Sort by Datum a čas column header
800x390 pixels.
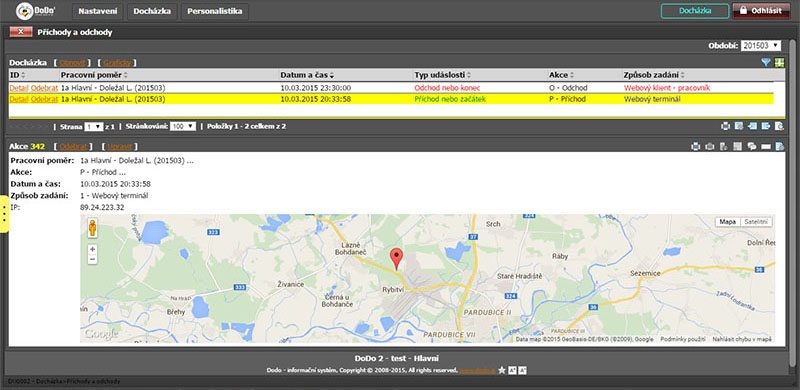click(308, 75)
